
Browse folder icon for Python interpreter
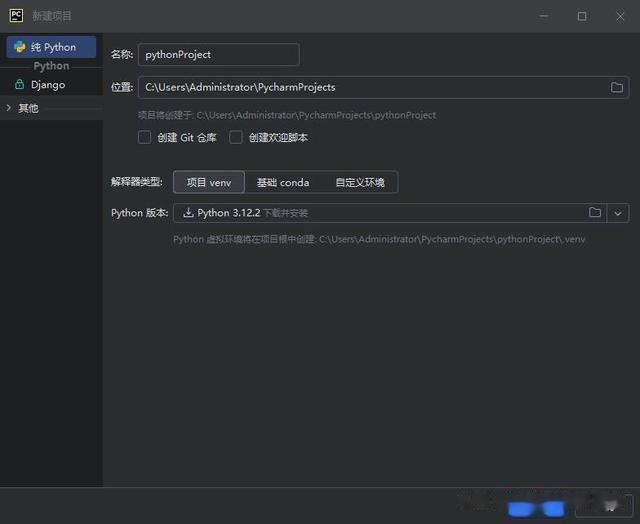pyautogui.click(x=595, y=212)
